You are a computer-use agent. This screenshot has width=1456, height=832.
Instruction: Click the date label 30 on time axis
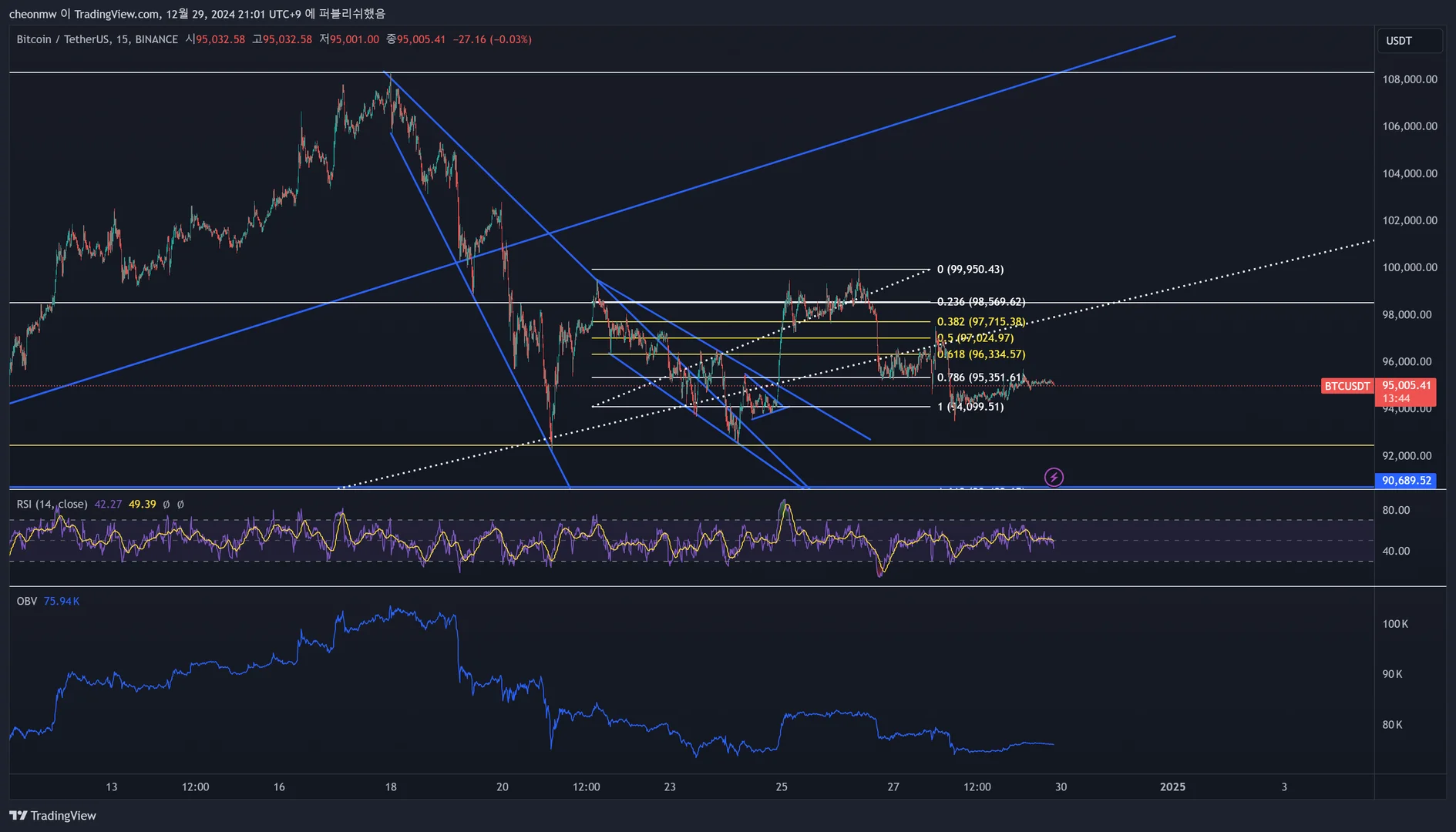(1061, 787)
